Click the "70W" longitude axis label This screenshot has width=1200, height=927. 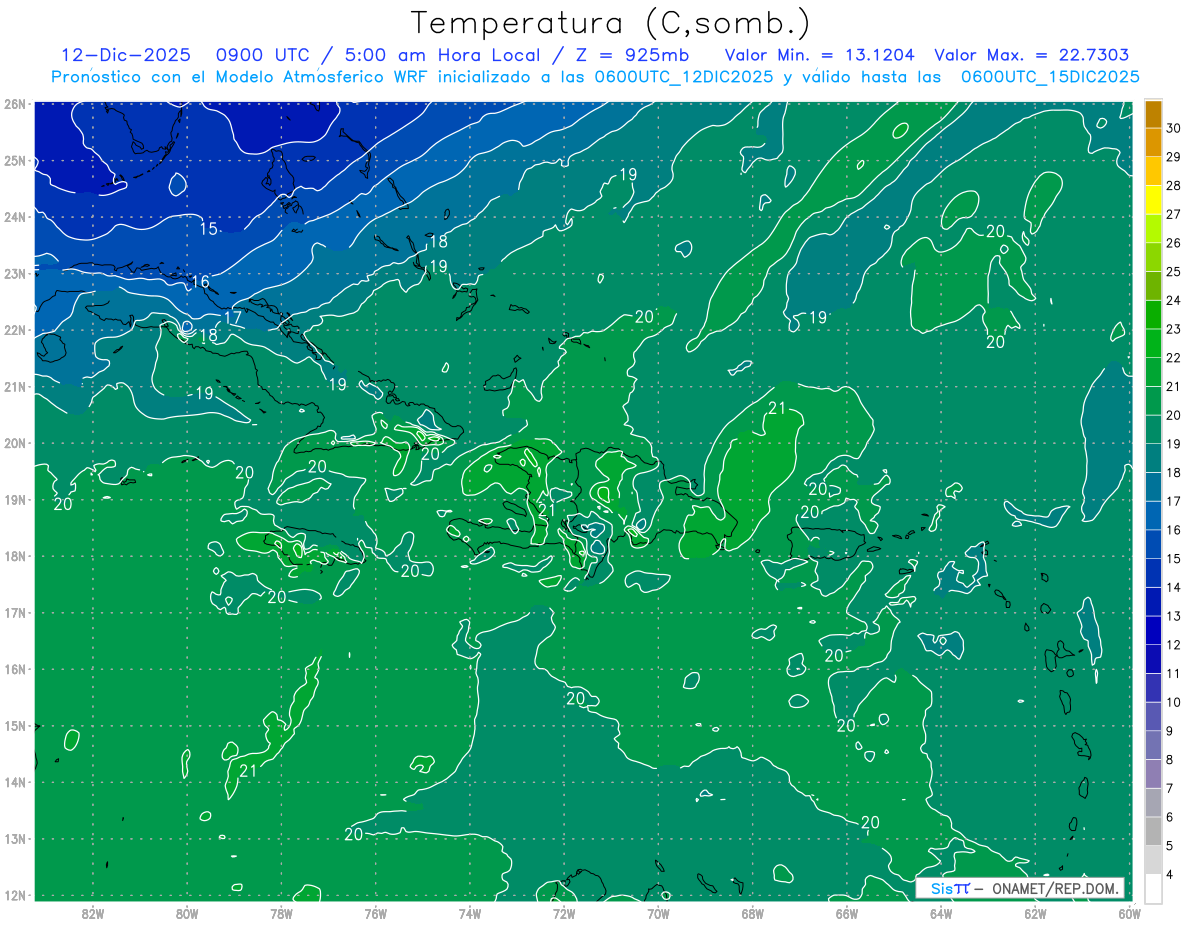[658, 913]
